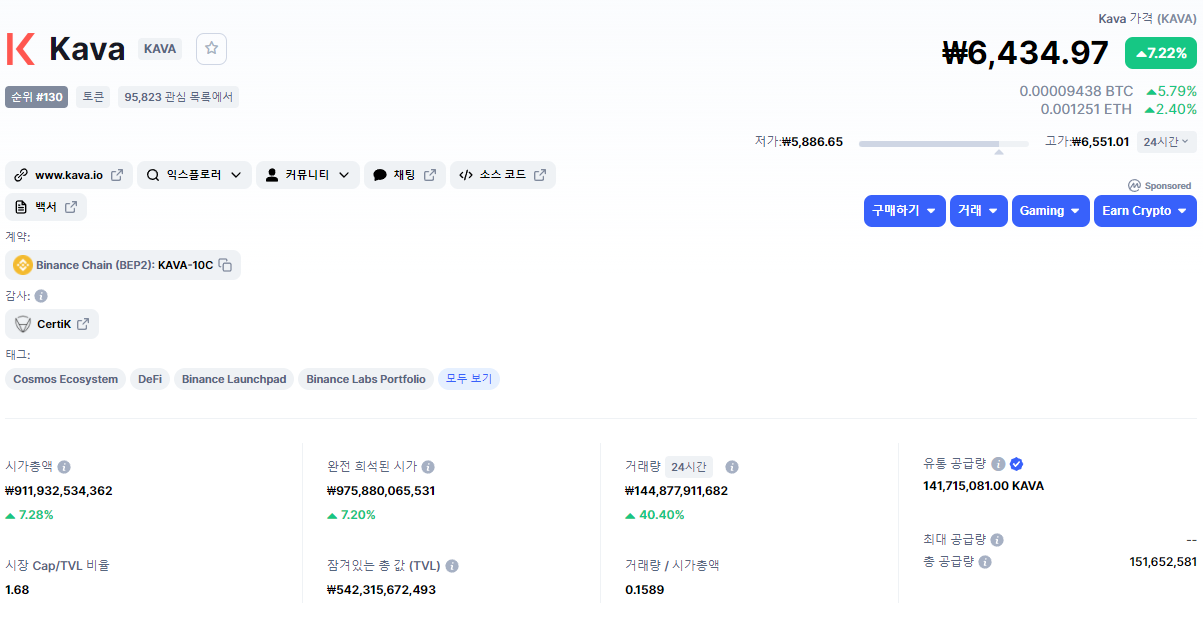The image size is (1203, 618).
Task: Click the KAVA ticker symbol badge
Action: (160, 49)
